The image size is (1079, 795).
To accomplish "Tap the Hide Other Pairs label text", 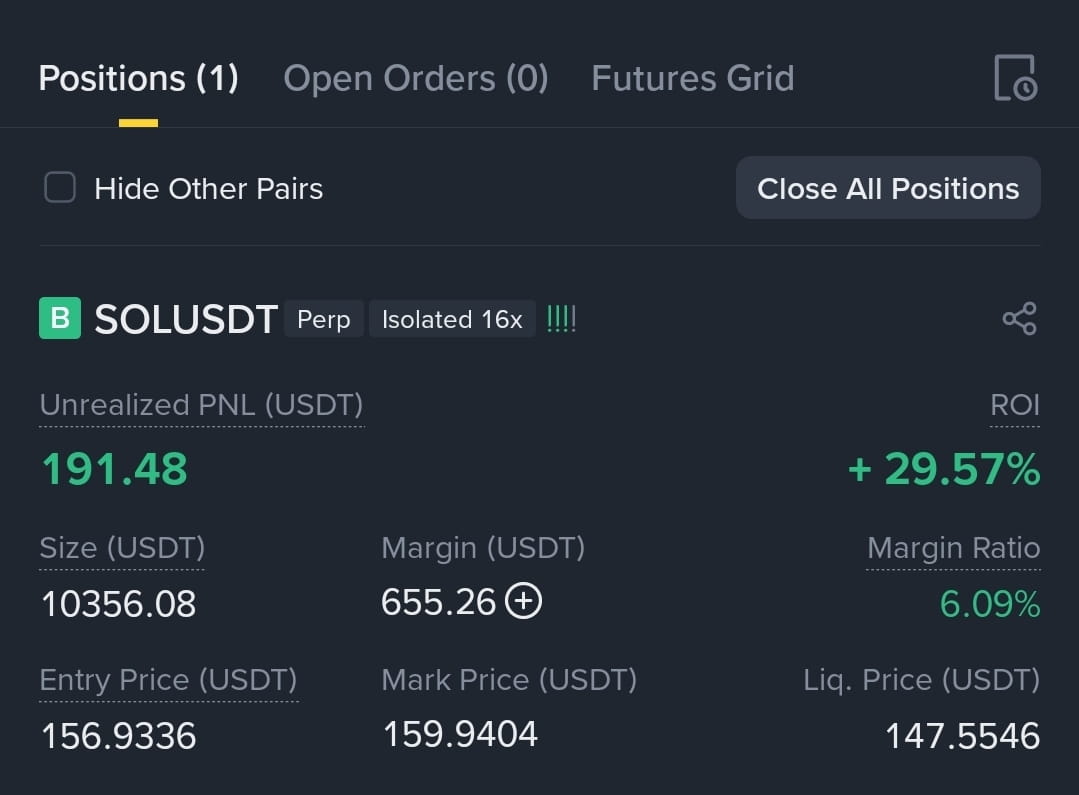I will [x=209, y=189].
